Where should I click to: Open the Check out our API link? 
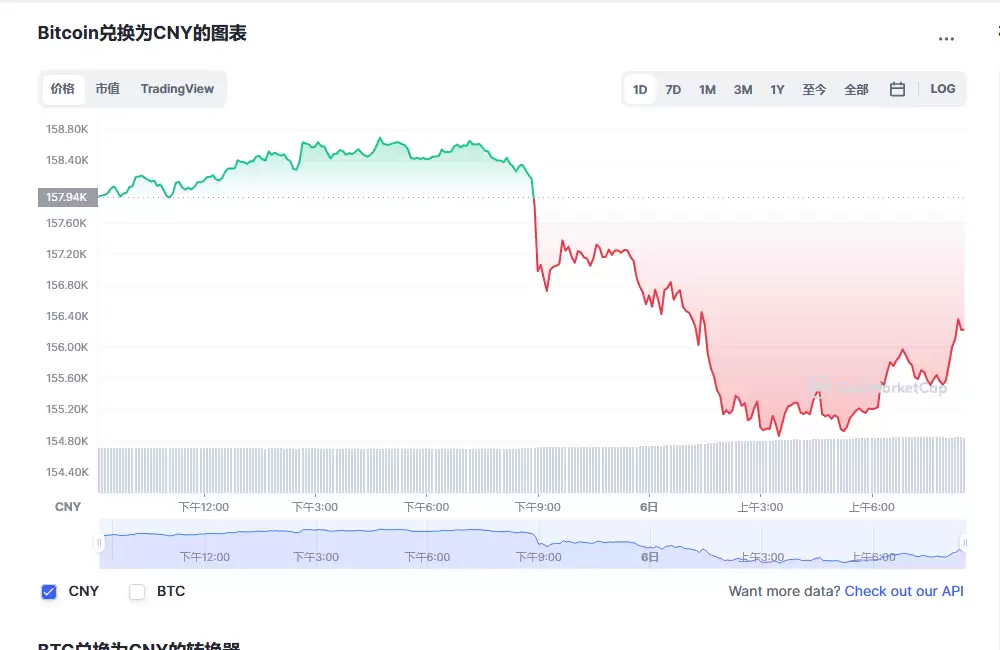click(x=903, y=591)
